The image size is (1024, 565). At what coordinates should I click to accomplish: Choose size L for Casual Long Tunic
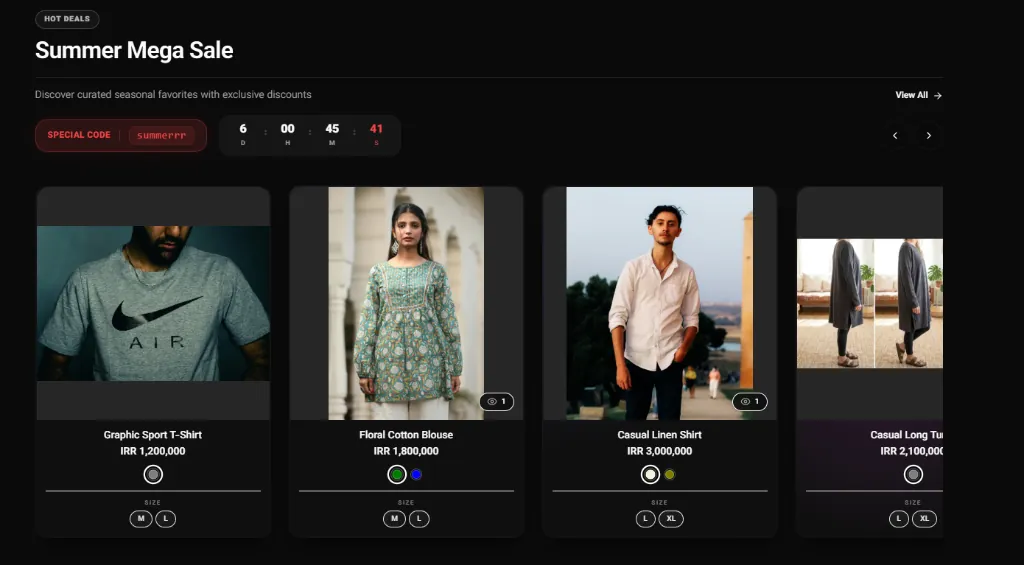pyautogui.click(x=899, y=519)
